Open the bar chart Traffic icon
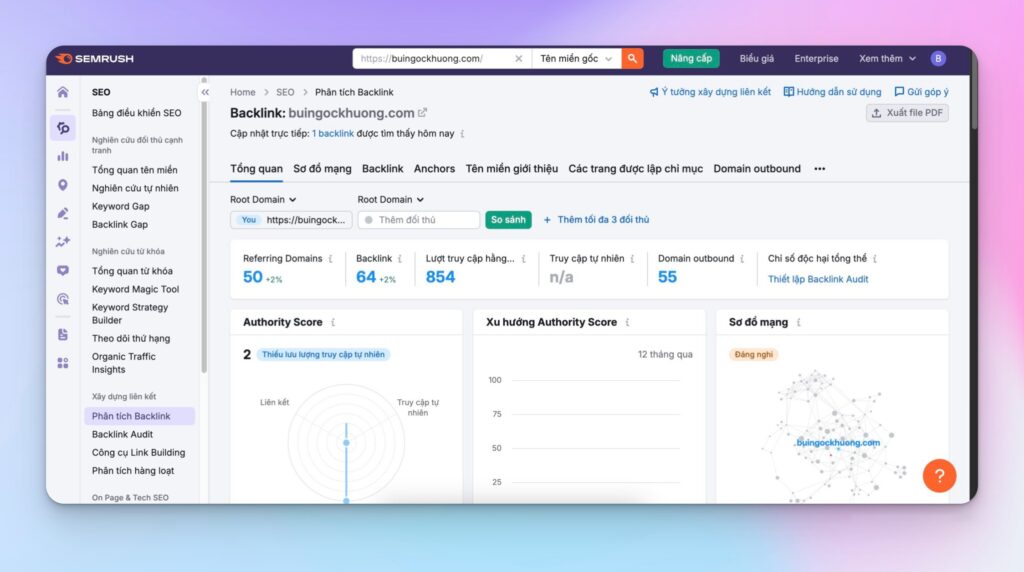 coord(63,156)
